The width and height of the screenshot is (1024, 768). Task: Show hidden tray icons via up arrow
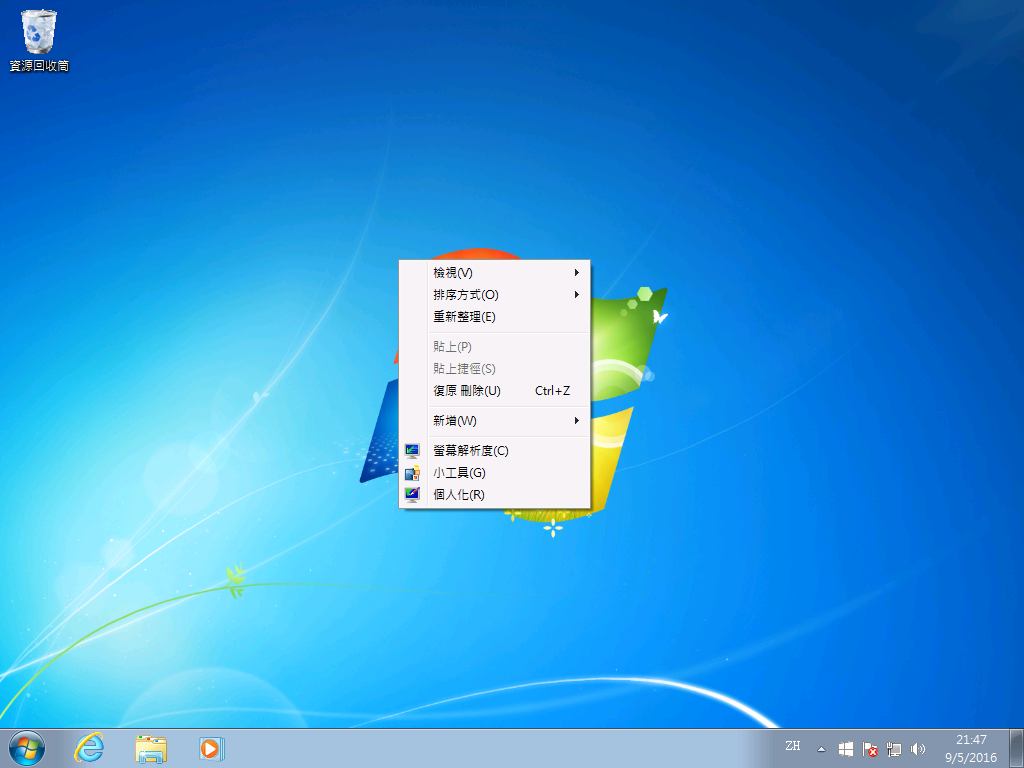(822, 747)
